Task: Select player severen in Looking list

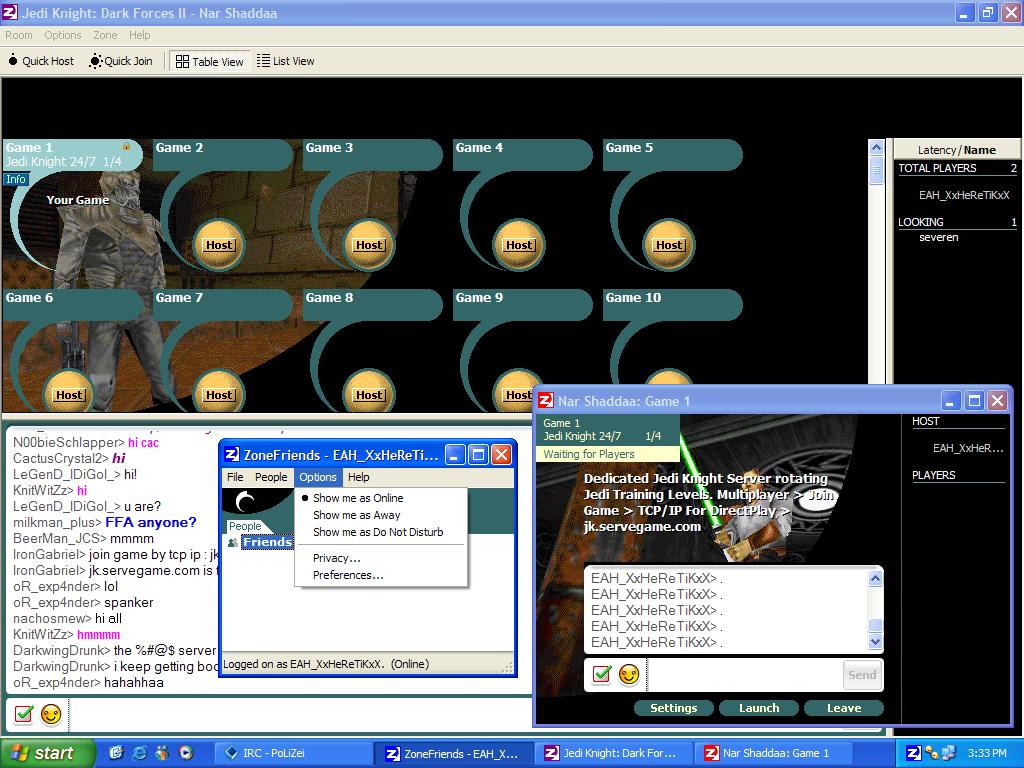Action: pyautogui.click(x=938, y=238)
